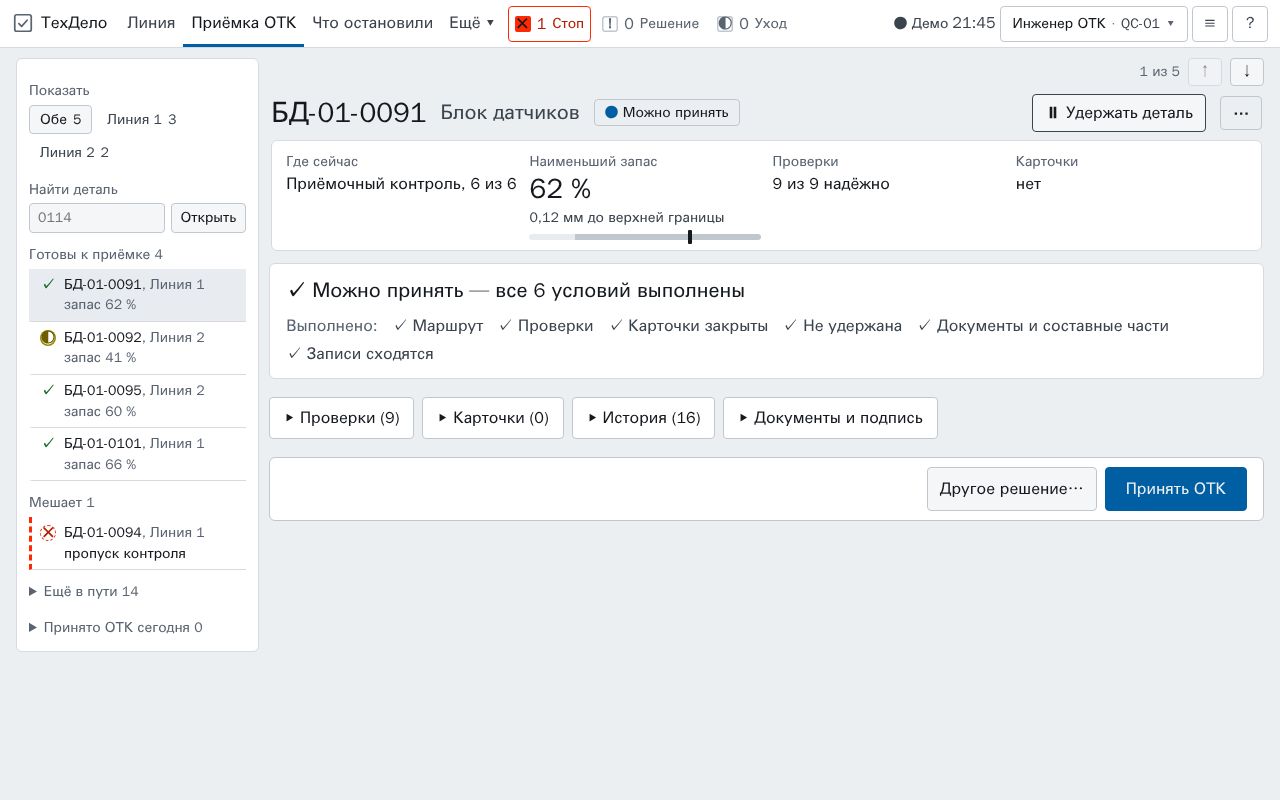Expand Ещё в пути 14 list
Image resolution: width=1280 pixels, height=800 pixels.
pyautogui.click(x=84, y=591)
